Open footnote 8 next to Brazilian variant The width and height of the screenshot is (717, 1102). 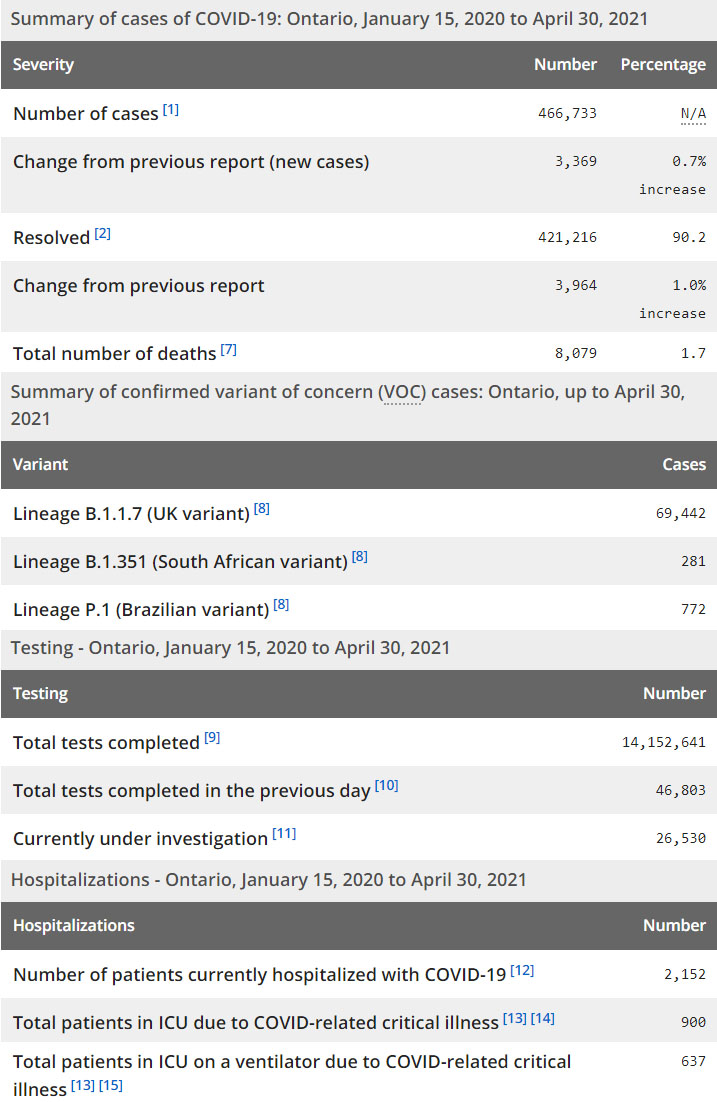tap(282, 605)
